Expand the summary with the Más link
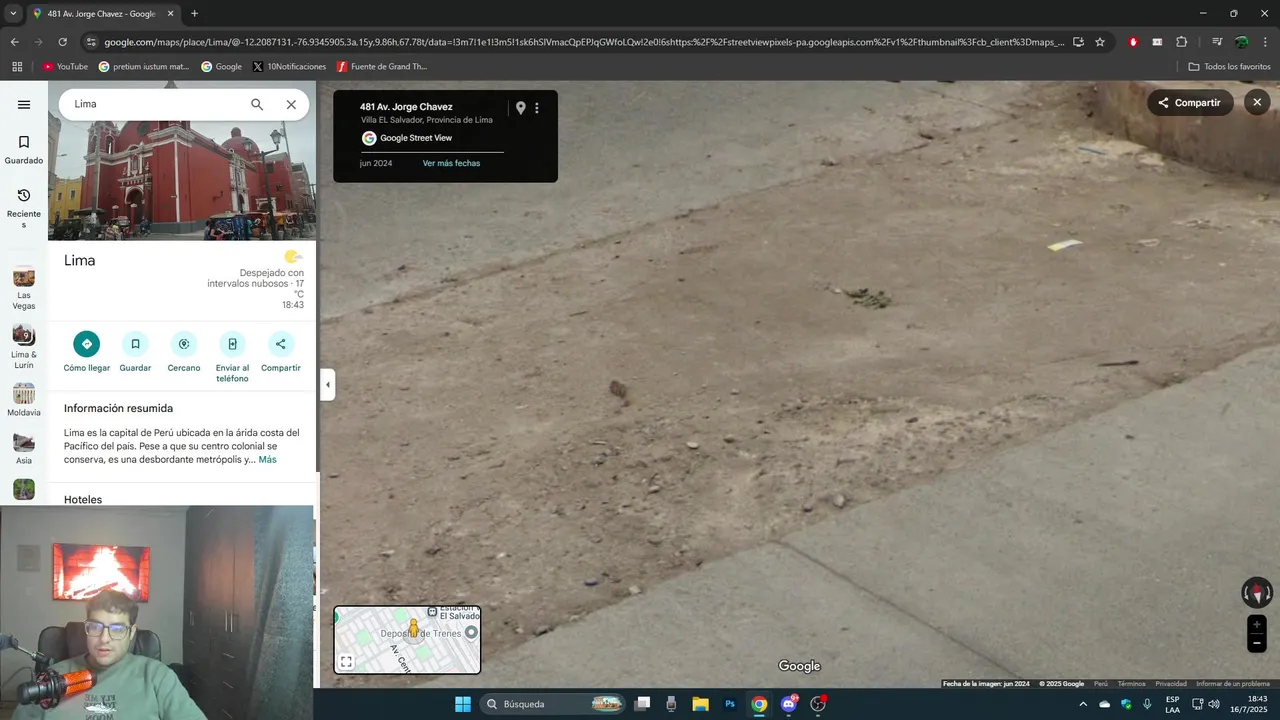 pos(267,460)
